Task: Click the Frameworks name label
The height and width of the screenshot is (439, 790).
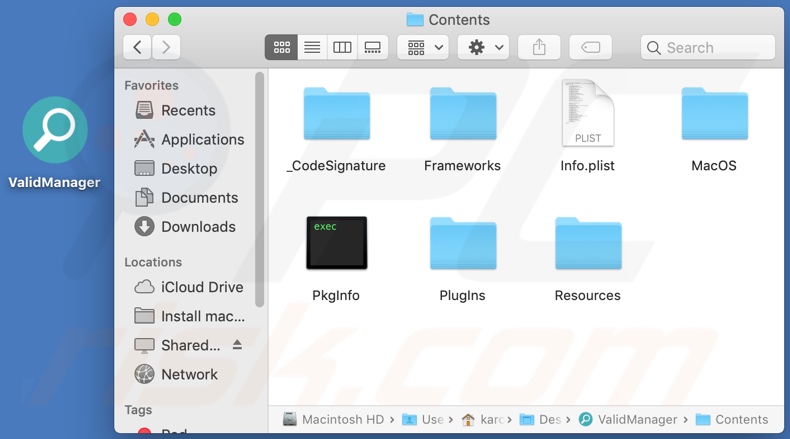Action: [x=462, y=166]
